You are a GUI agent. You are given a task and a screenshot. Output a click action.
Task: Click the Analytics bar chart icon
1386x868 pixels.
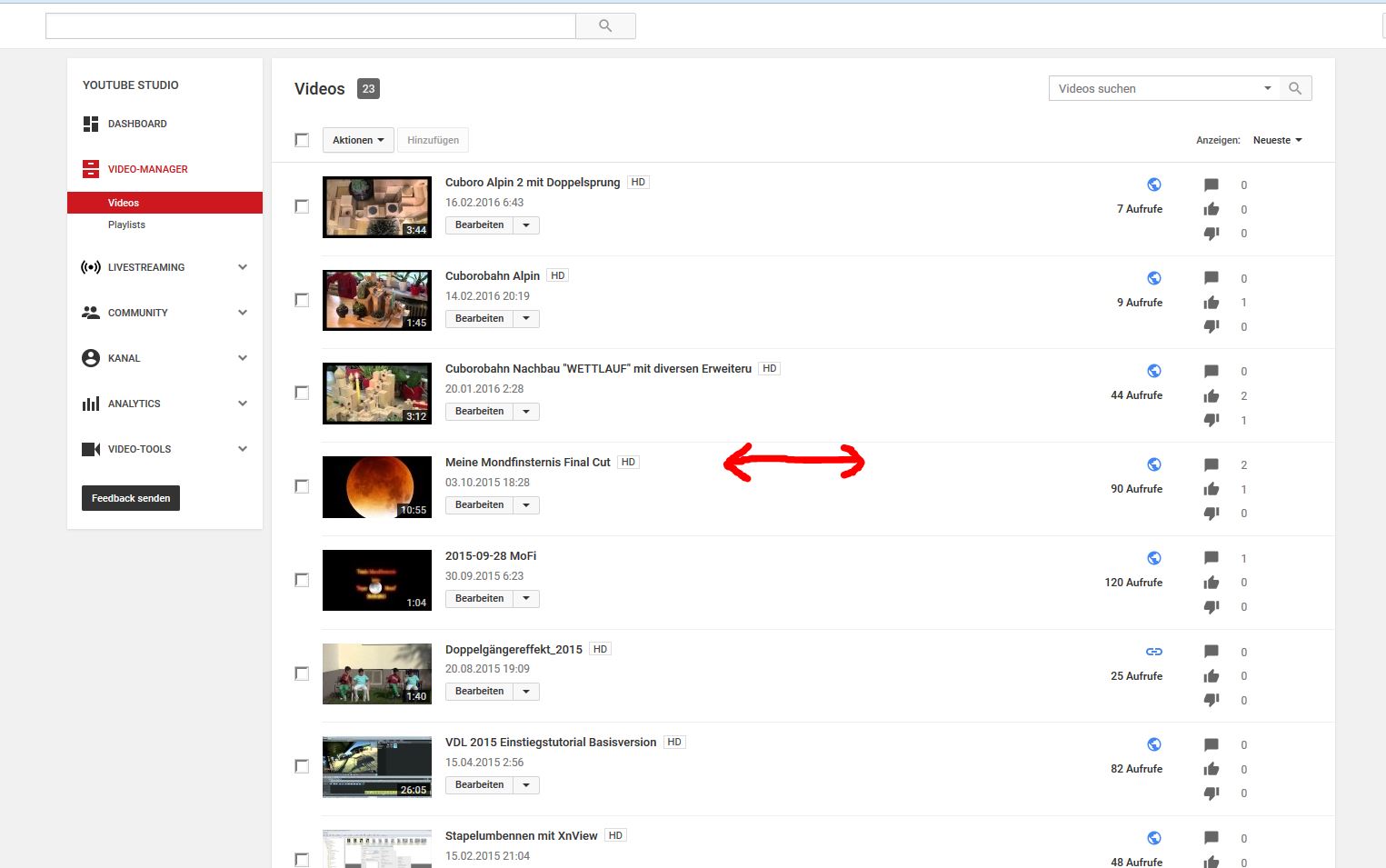91,404
